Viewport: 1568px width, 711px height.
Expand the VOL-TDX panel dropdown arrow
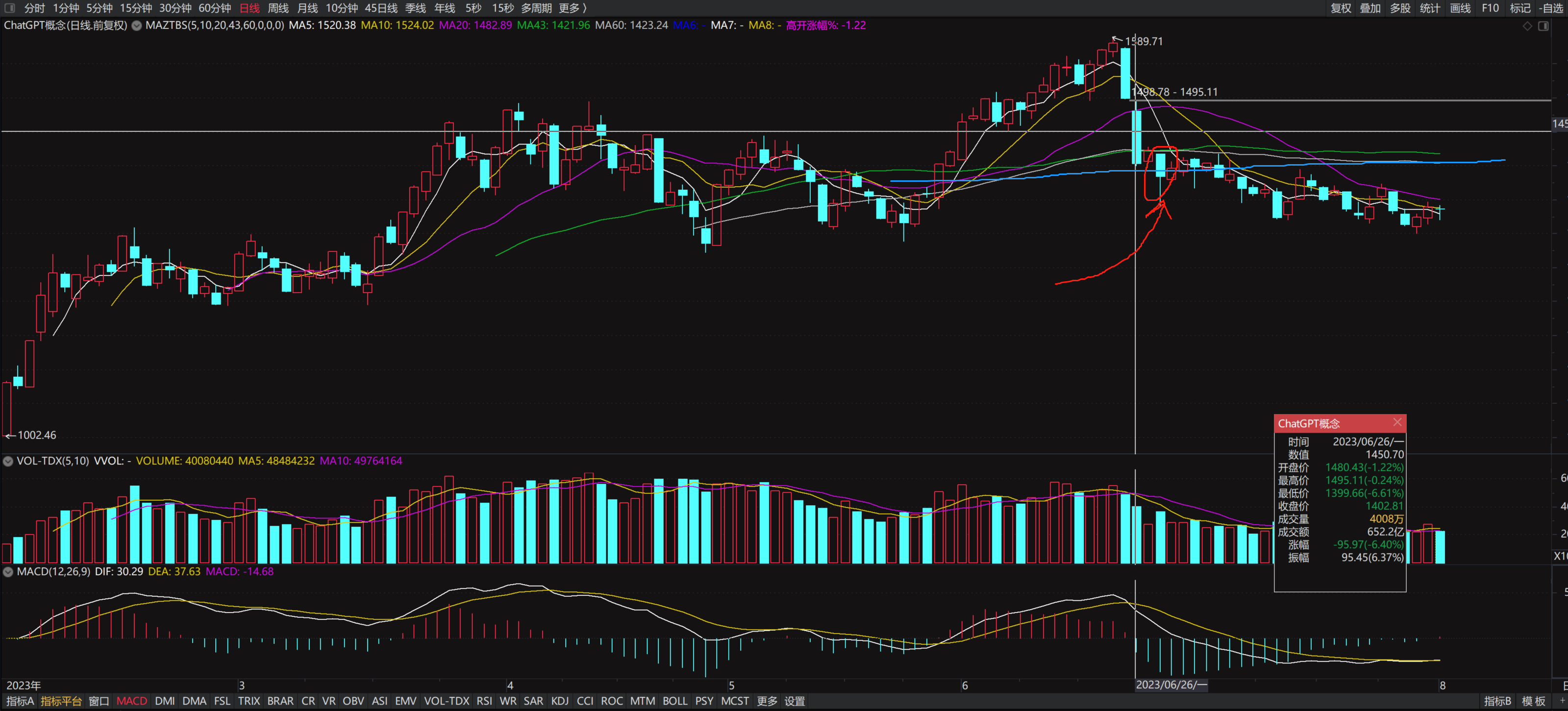coord(8,462)
